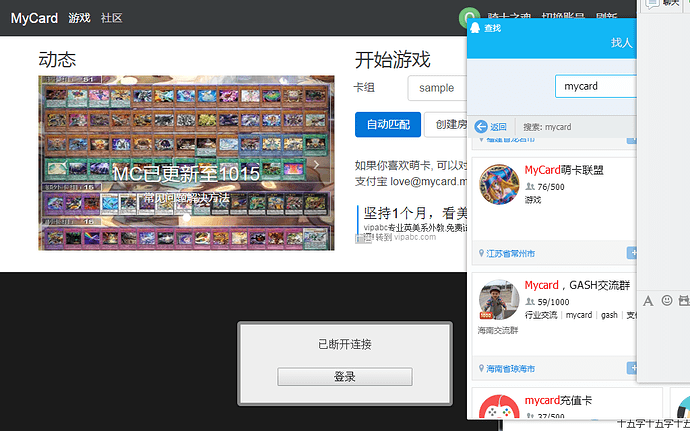
Task: Switch to the 找人 tab
Action: [621, 43]
